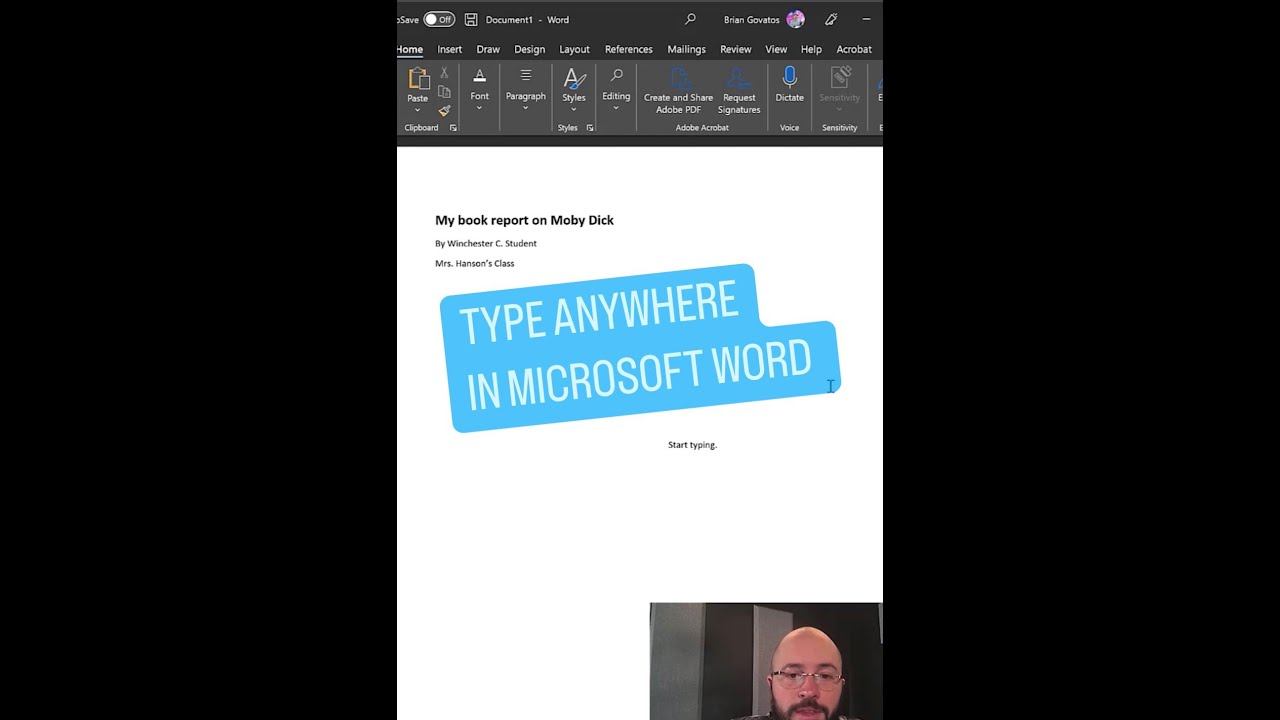Open the search magnifier in title bar
Viewport: 1280px width, 720px height.
[690, 19]
